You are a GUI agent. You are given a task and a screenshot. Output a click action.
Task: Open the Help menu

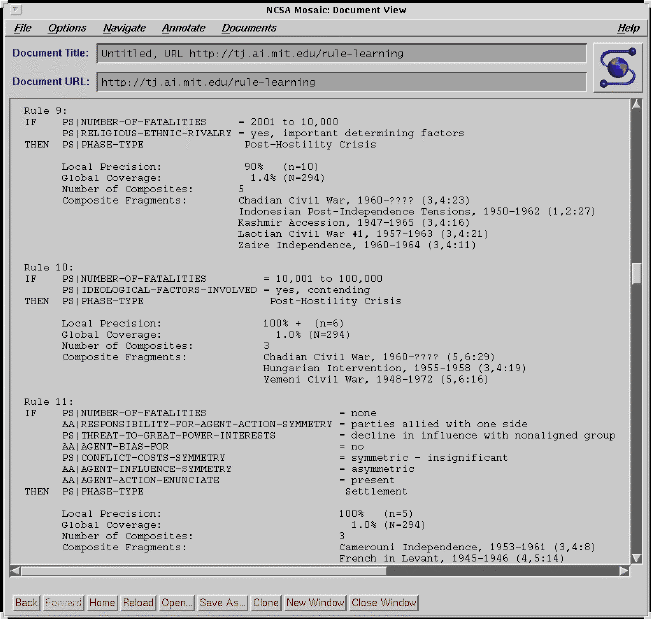[628, 28]
